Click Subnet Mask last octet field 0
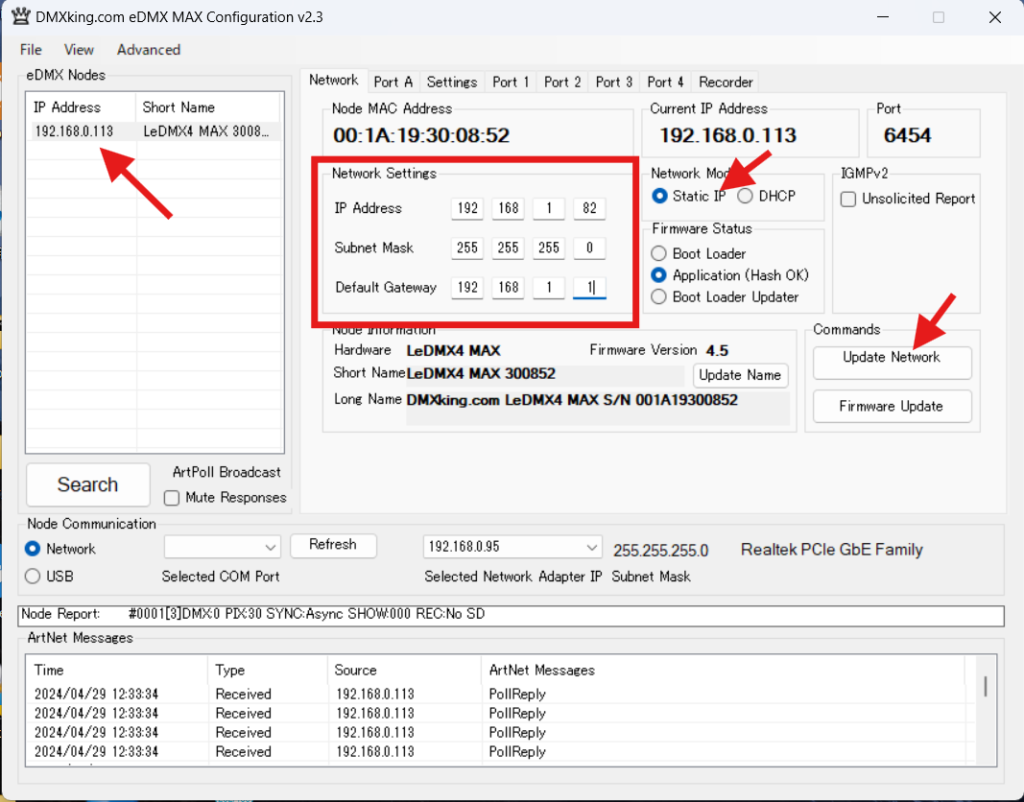Image resolution: width=1024 pixels, height=802 pixels. [589, 248]
